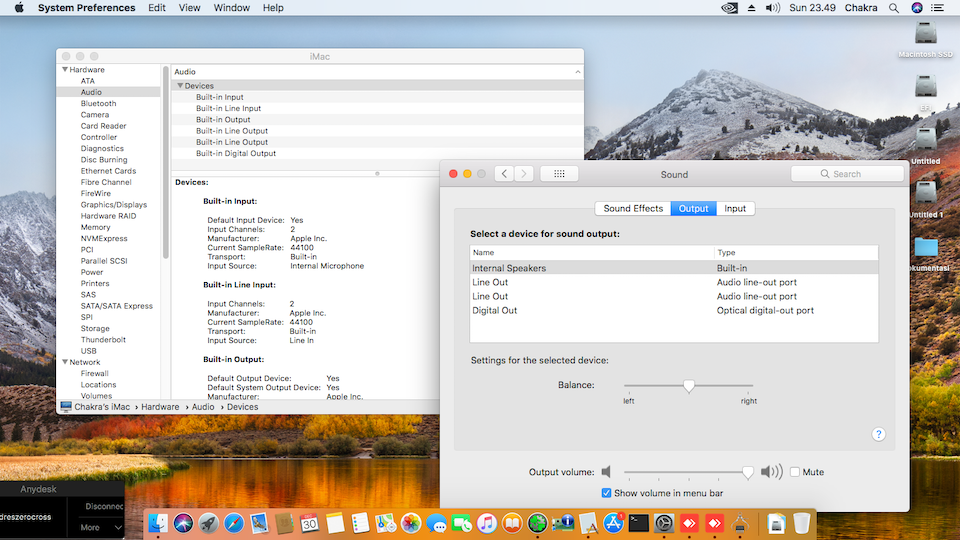Open Notes in the Dock

coord(335,523)
